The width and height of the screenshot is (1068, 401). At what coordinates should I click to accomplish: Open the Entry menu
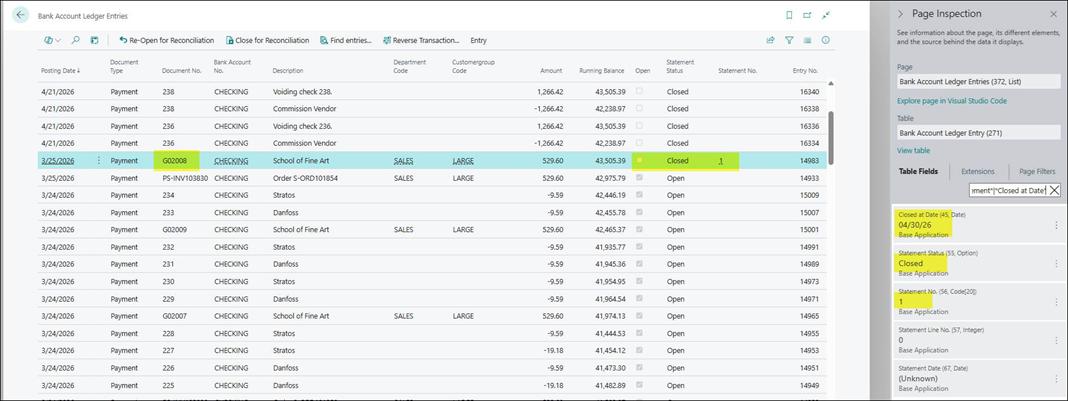(x=478, y=40)
